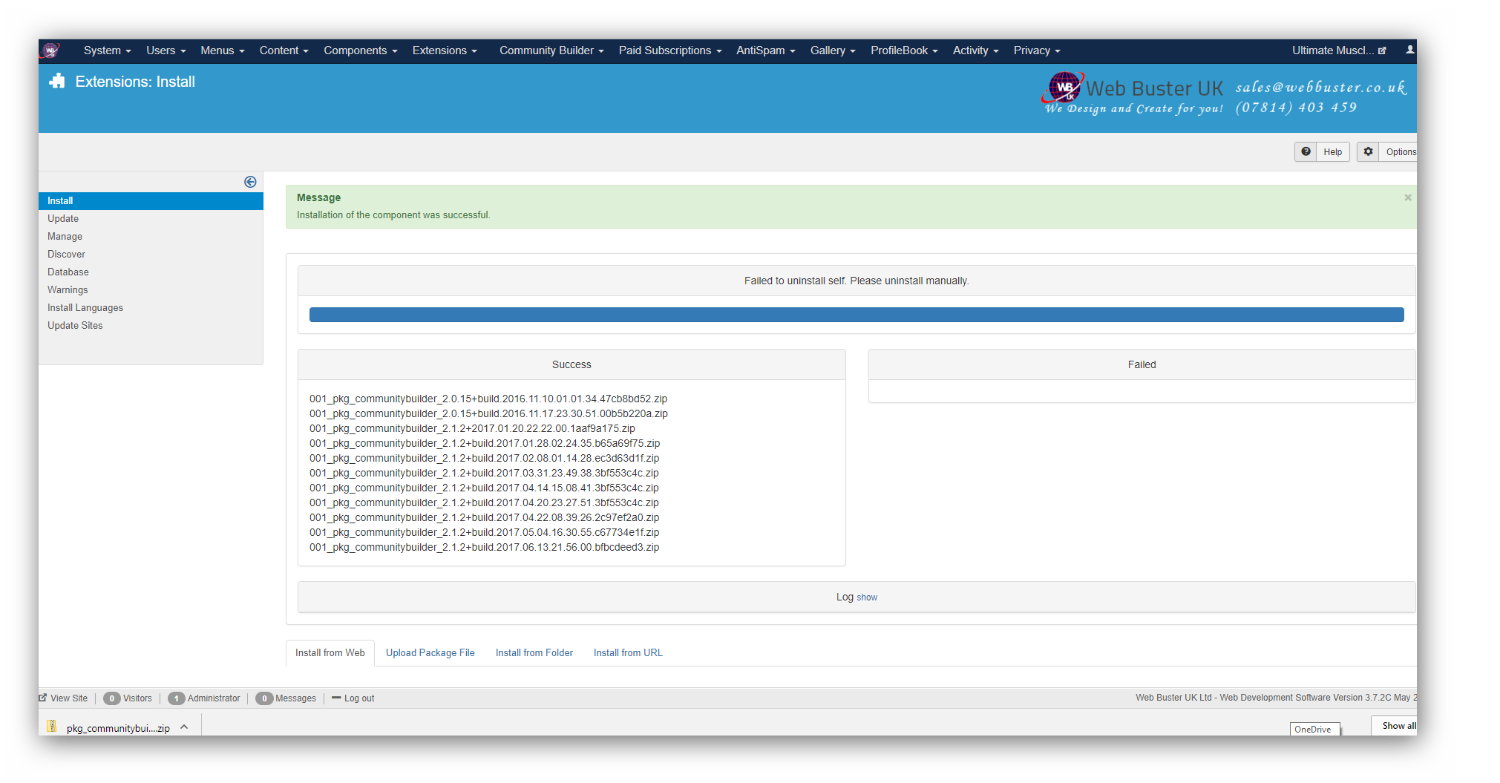Open the ProfileBook menu
Viewport: 1500px width, 783px height.
coord(904,50)
